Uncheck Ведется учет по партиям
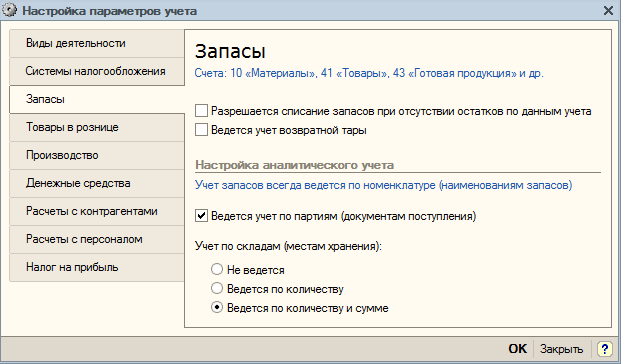Viewport: 621px width, 364px height. click(x=201, y=216)
